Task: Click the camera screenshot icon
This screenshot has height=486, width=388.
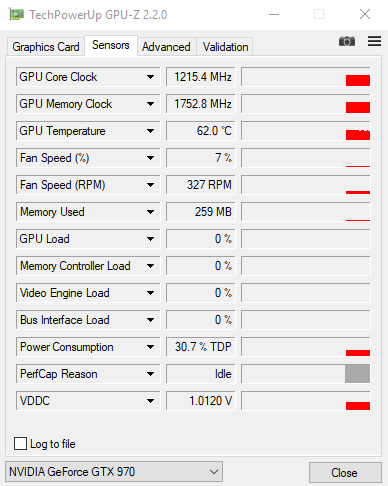Action: [347, 41]
